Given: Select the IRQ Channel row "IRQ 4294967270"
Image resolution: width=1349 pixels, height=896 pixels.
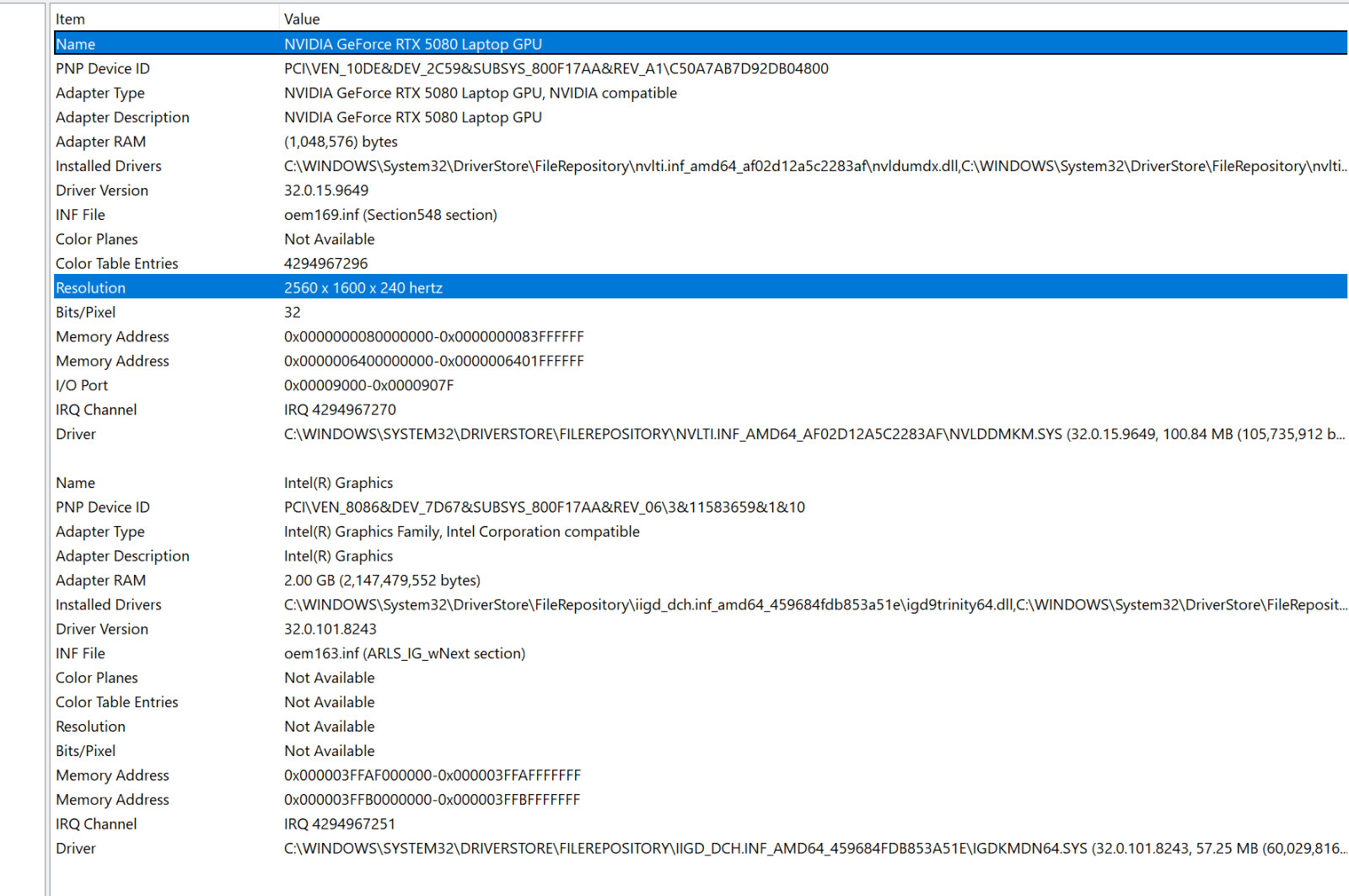Looking at the screenshot, I should pyautogui.click(x=701, y=410).
